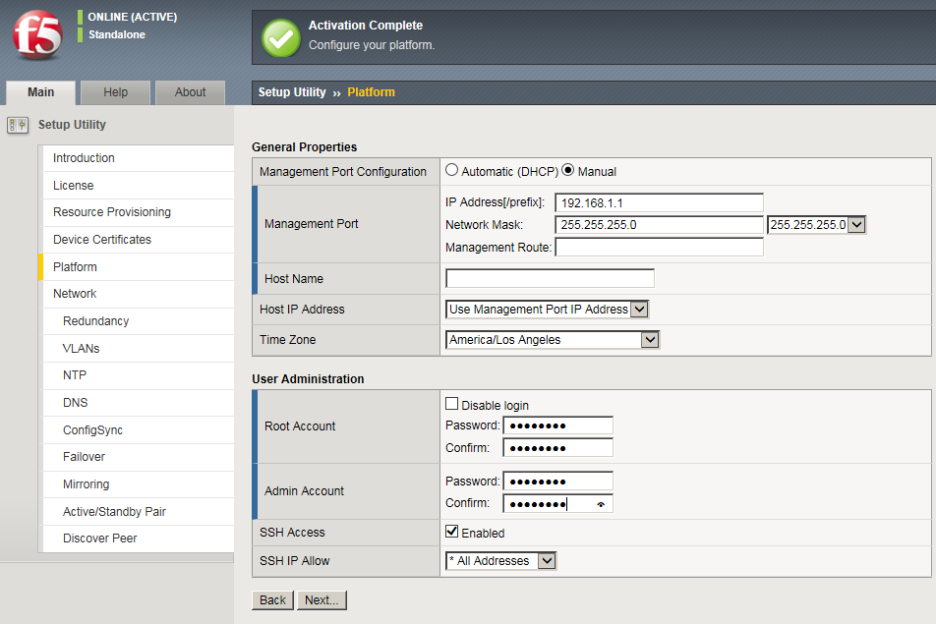Toggle the SSH Access Enabled checkbox
The image size is (936, 624).
click(x=452, y=532)
